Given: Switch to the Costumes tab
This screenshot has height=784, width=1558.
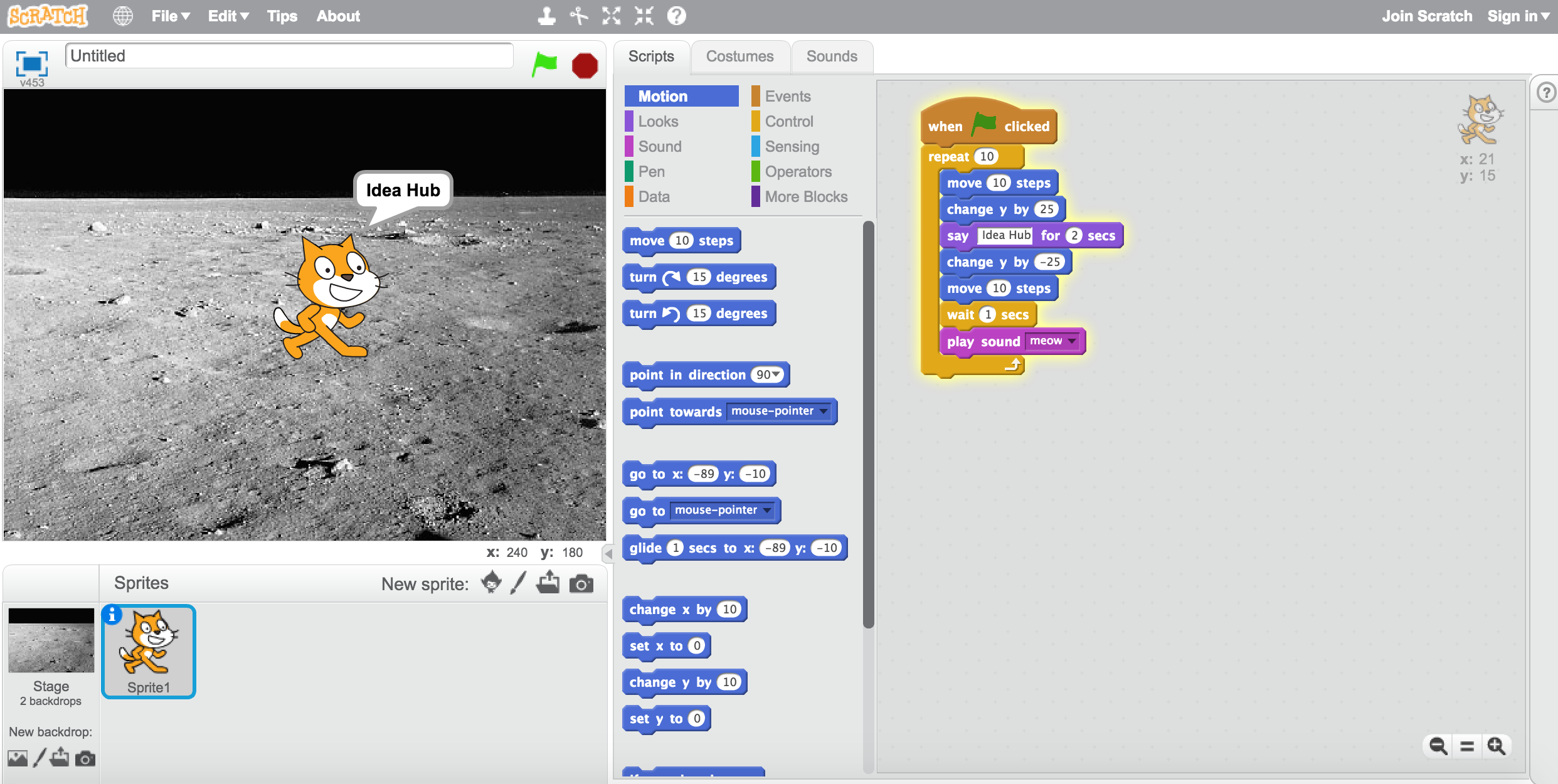Looking at the screenshot, I should pos(740,56).
